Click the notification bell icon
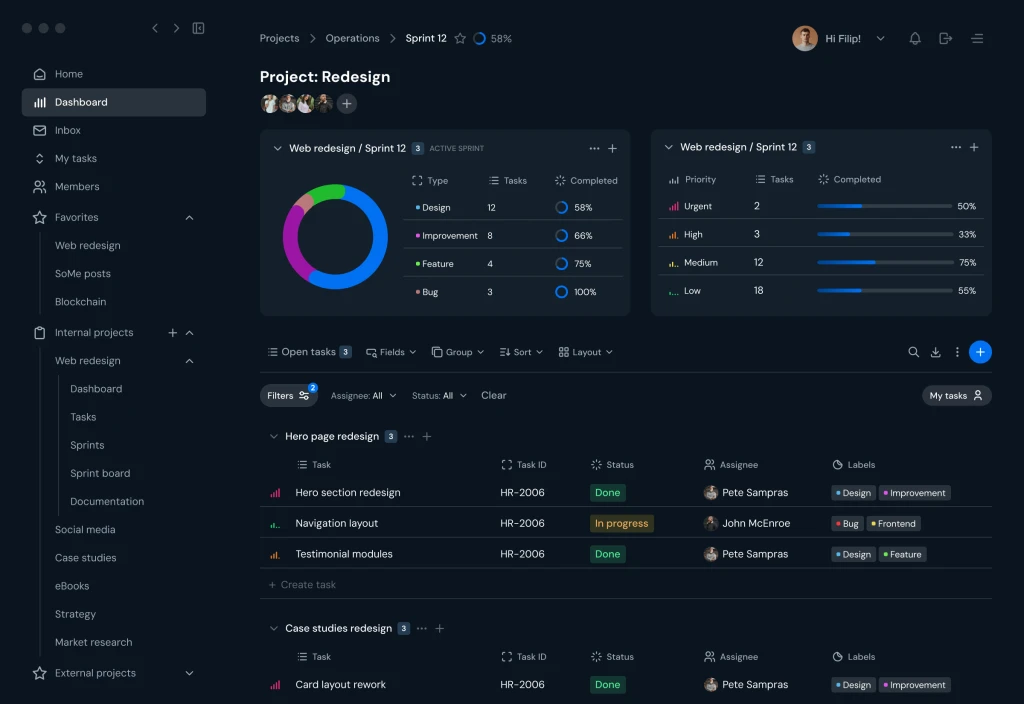Screen dimensions: 1024x704 coord(915,39)
